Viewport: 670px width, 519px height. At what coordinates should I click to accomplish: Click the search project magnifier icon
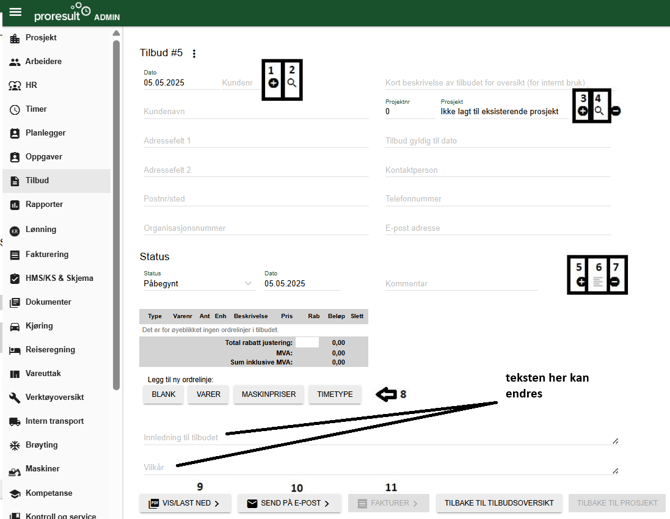point(599,111)
